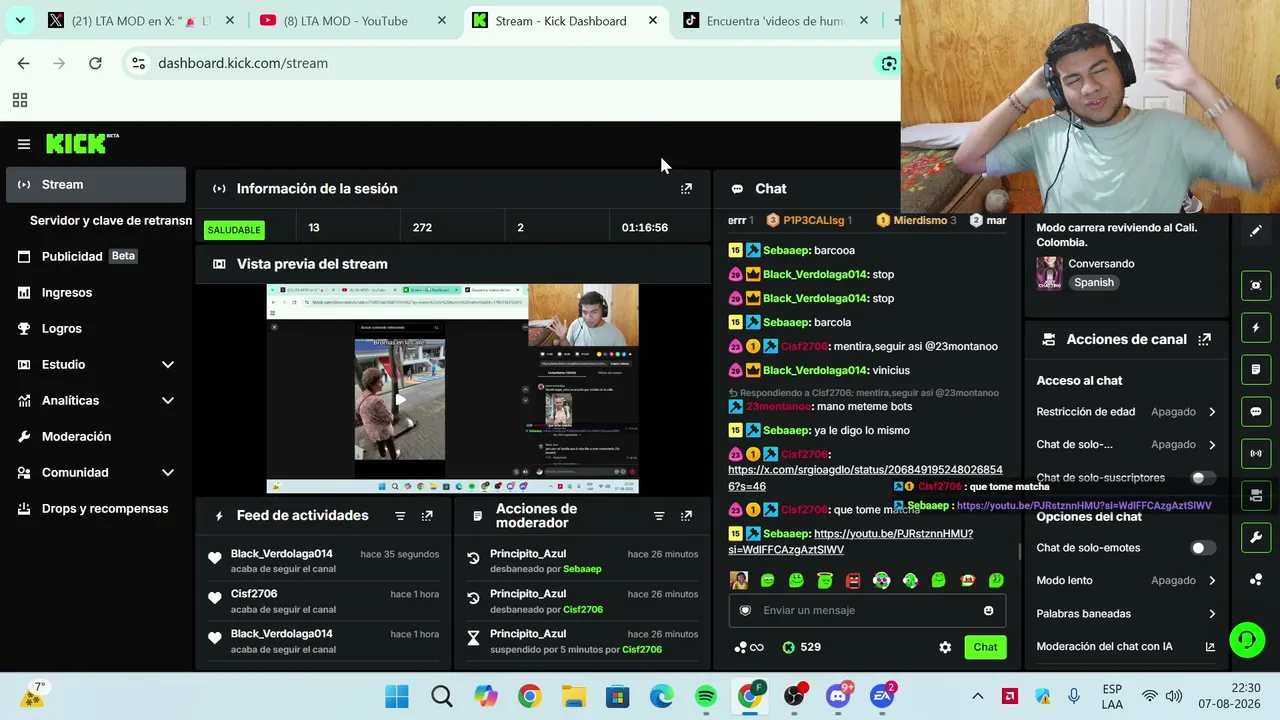The height and width of the screenshot is (720, 1280).
Task: Toggle Chat de solo-suscriptores switch
Action: click(x=1203, y=478)
